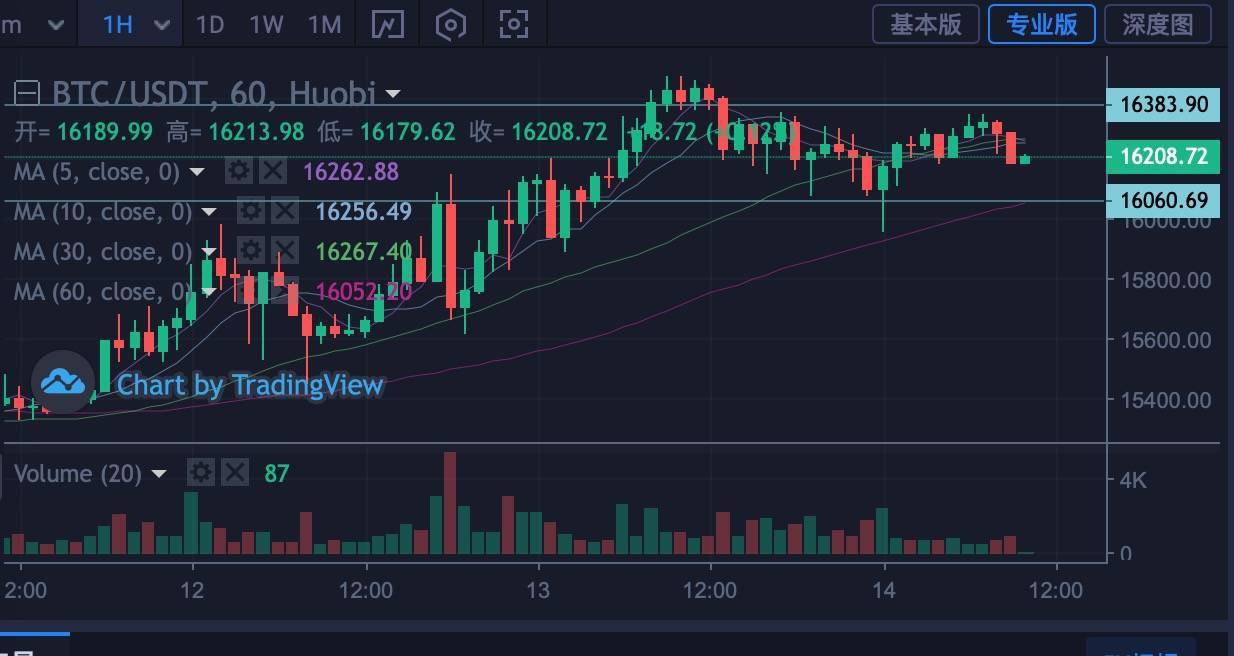
Task: Switch to 基本版 basic view
Action: 925,24
